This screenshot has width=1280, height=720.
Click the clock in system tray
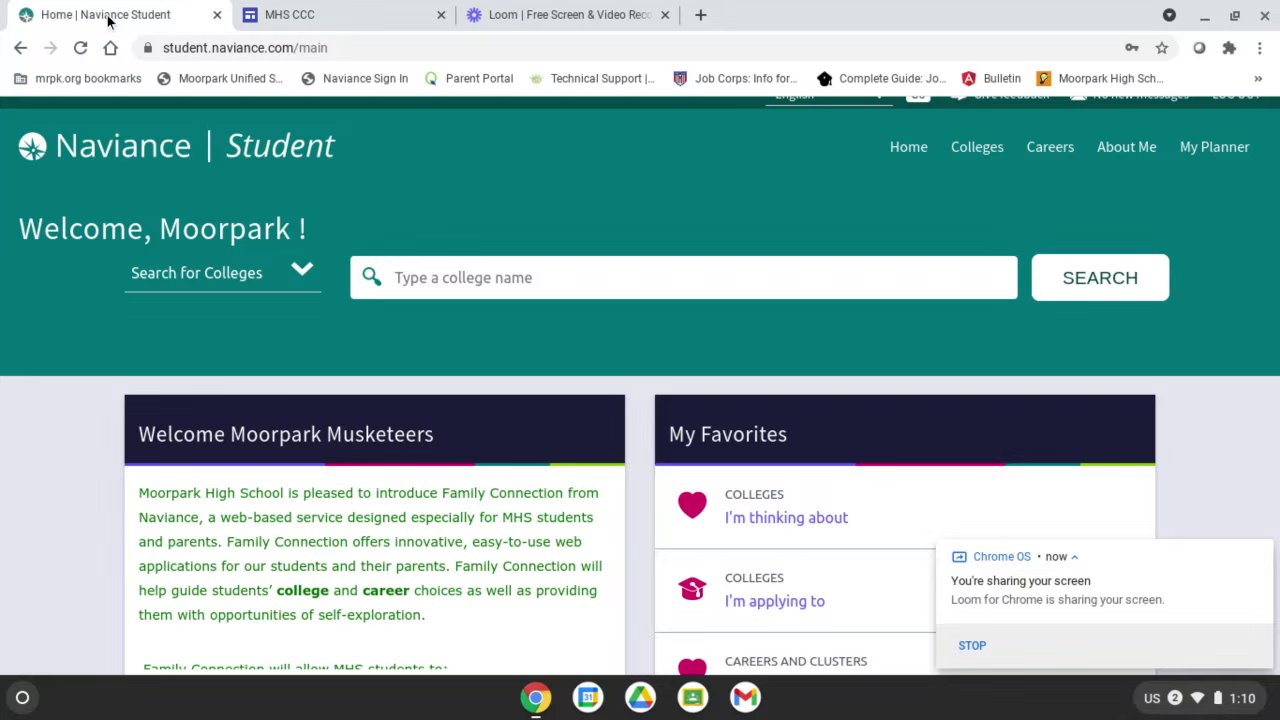click(x=1243, y=698)
